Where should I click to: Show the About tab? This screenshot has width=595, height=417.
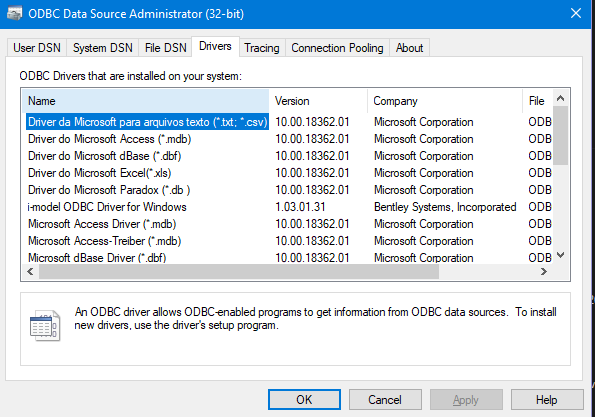[409, 48]
